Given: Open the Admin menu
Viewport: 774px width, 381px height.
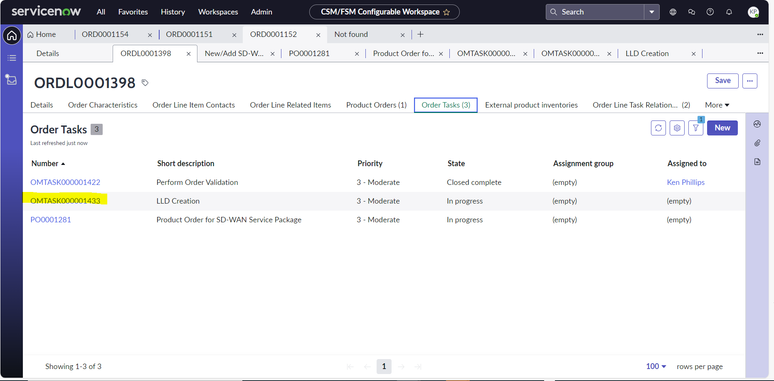Looking at the screenshot, I should tap(262, 12).
